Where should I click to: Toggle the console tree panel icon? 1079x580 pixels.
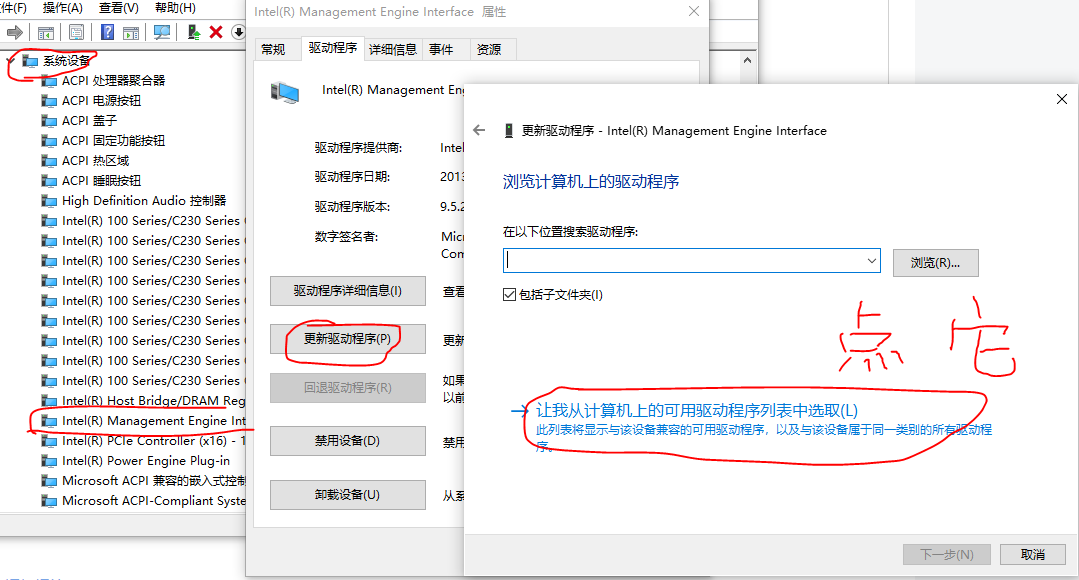click(x=45, y=31)
